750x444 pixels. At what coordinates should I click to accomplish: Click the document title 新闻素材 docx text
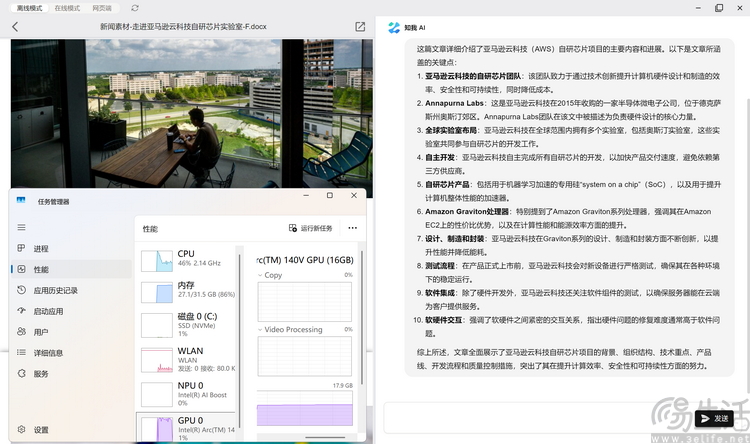(183, 27)
